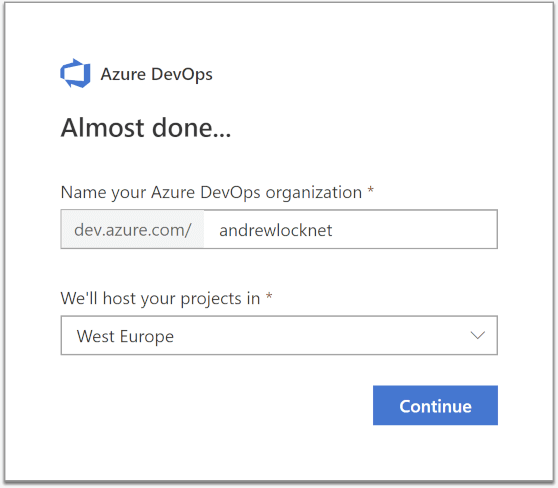Image resolution: width=558 pixels, height=488 pixels.
Task: Click the word Continue on blue button
Action: pyautogui.click(x=435, y=406)
